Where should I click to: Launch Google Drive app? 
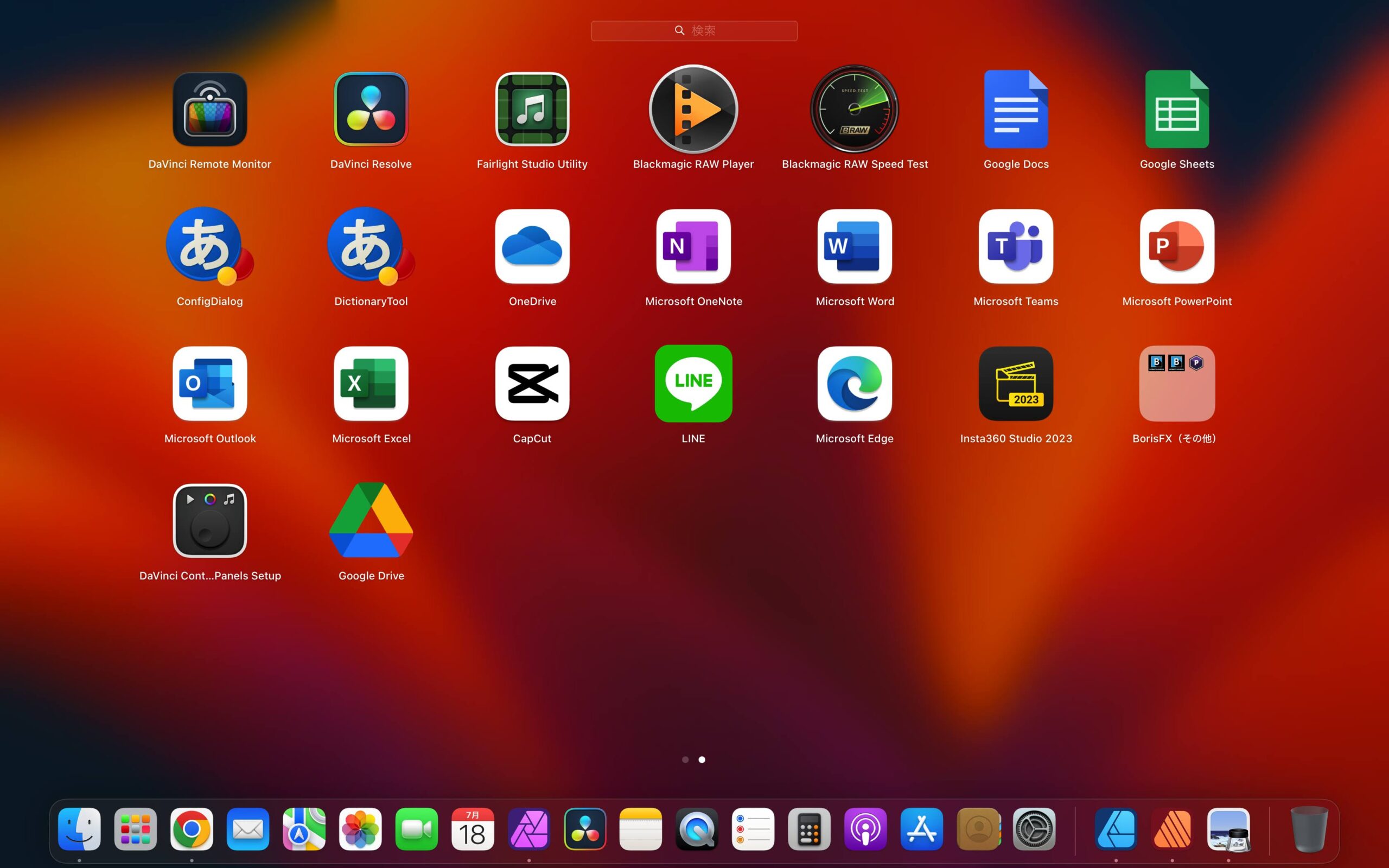(371, 521)
